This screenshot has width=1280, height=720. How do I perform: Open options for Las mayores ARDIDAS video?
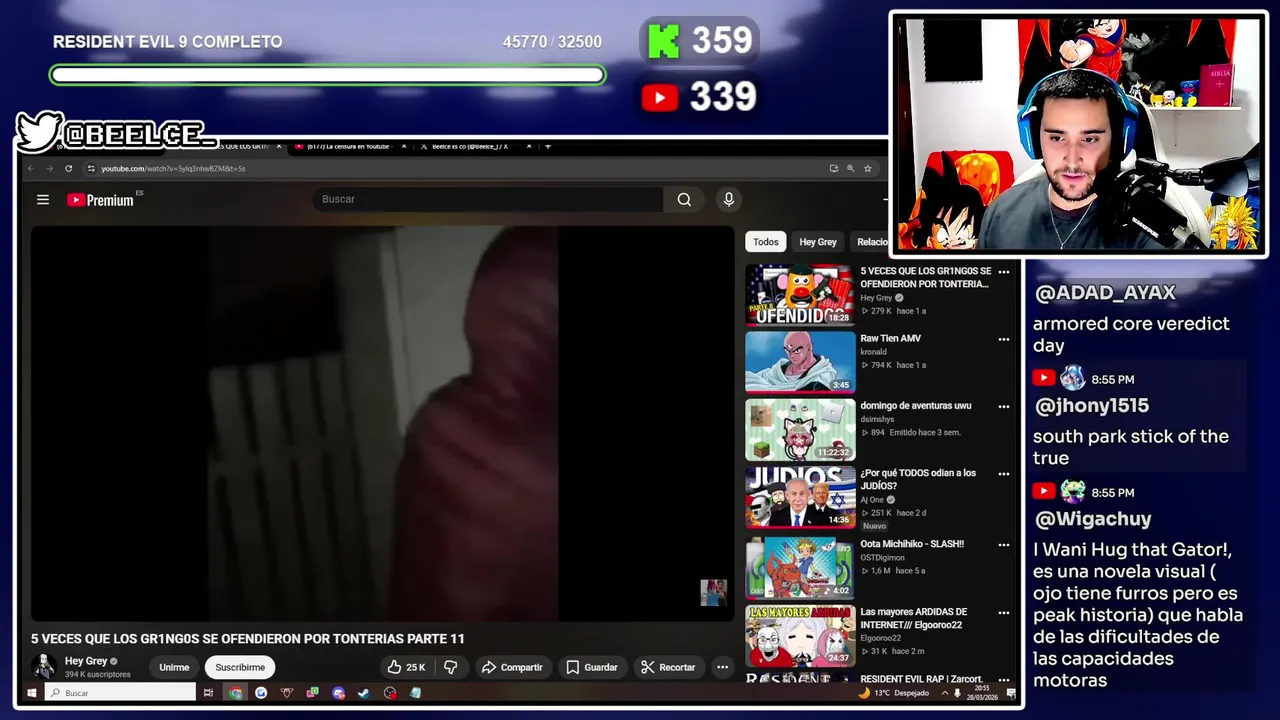click(x=1004, y=613)
